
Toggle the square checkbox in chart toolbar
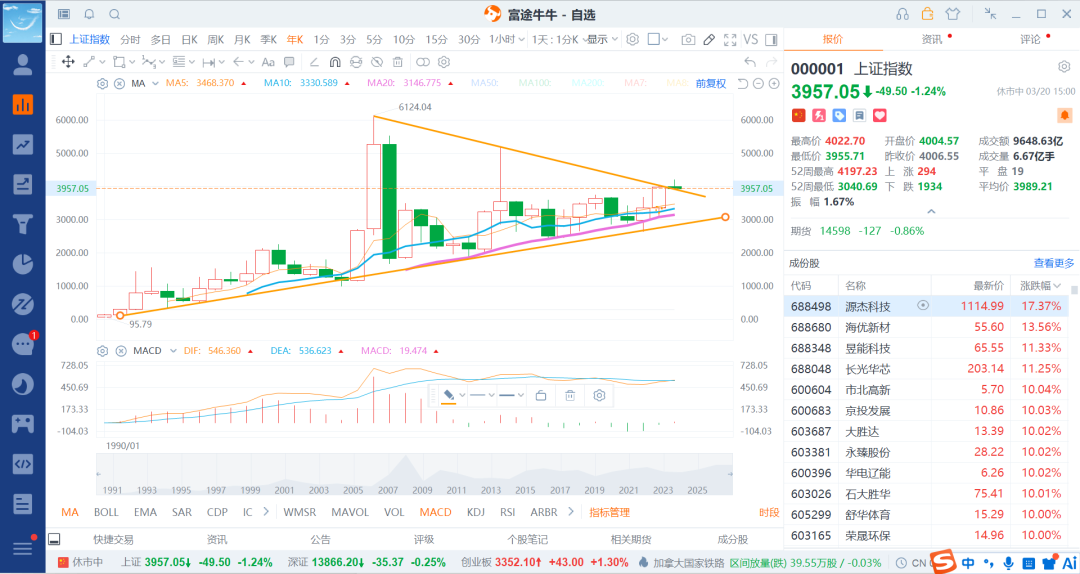pos(654,39)
